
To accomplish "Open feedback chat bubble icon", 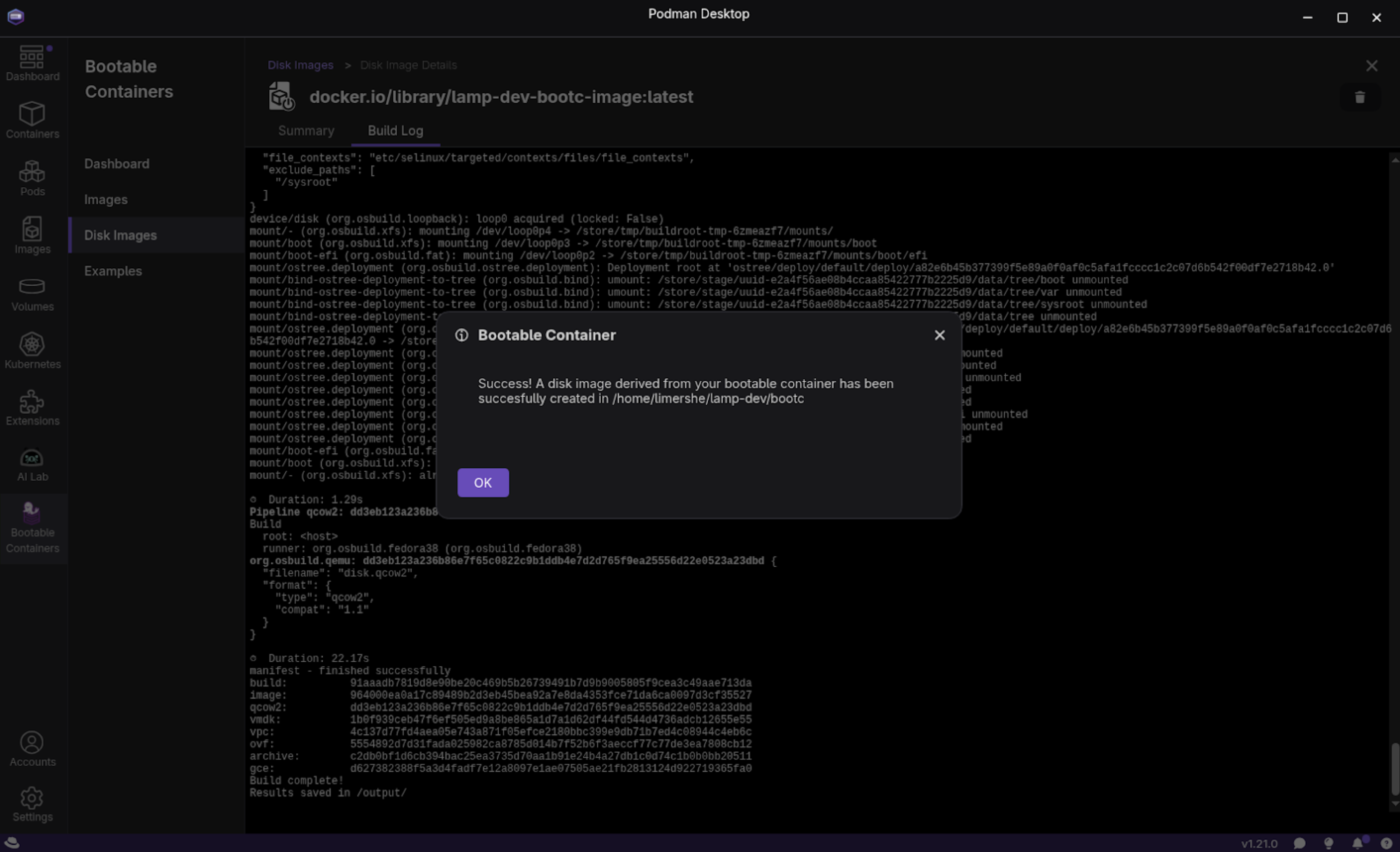I will [1299, 843].
